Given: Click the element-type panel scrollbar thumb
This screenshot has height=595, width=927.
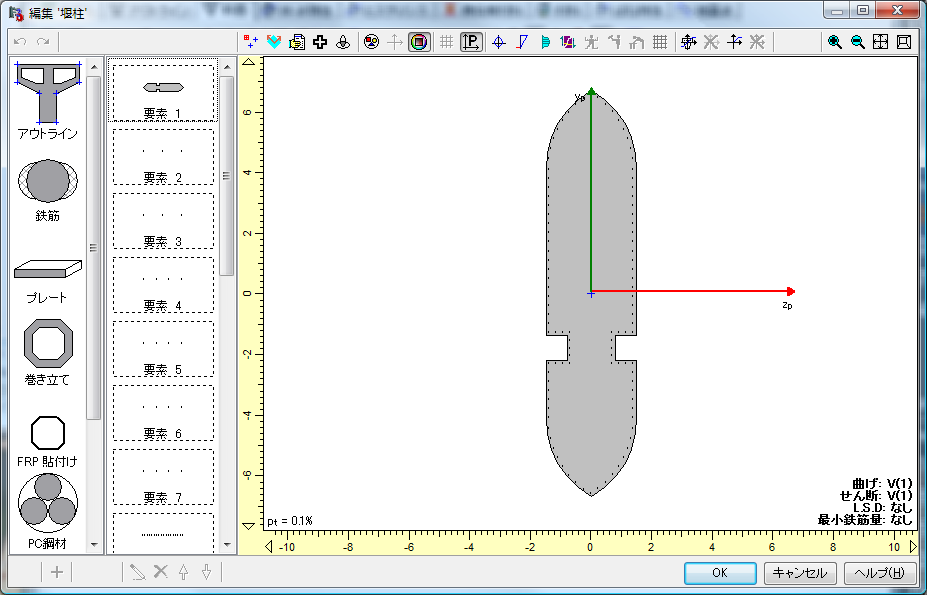Looking at the screenshot, I should [x=94, y=247].
